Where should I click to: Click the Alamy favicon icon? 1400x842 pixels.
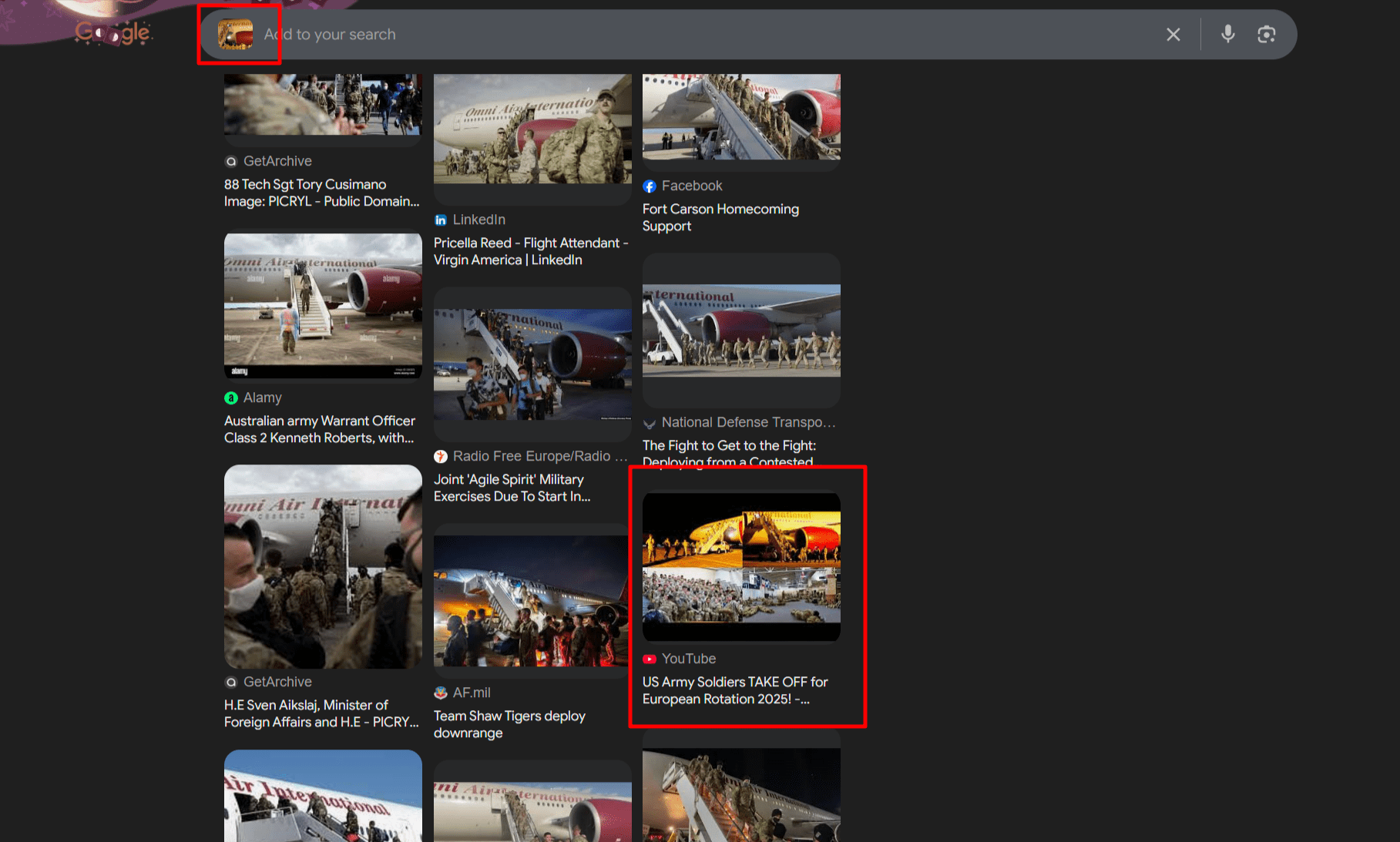(x=230, y=398)
